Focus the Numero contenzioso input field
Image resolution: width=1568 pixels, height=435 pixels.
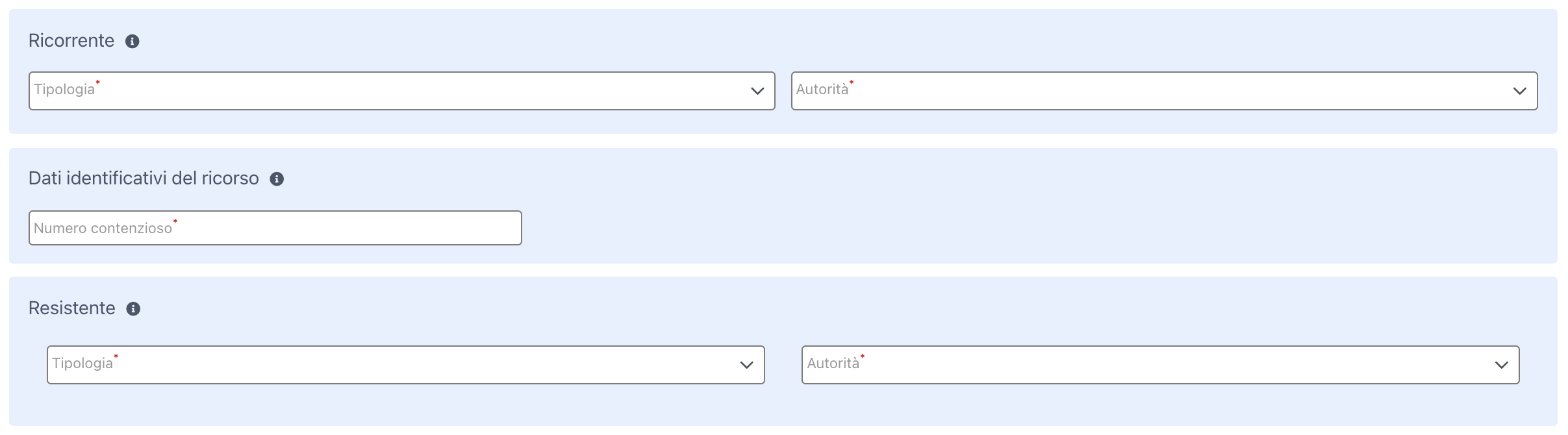[275, 228]
